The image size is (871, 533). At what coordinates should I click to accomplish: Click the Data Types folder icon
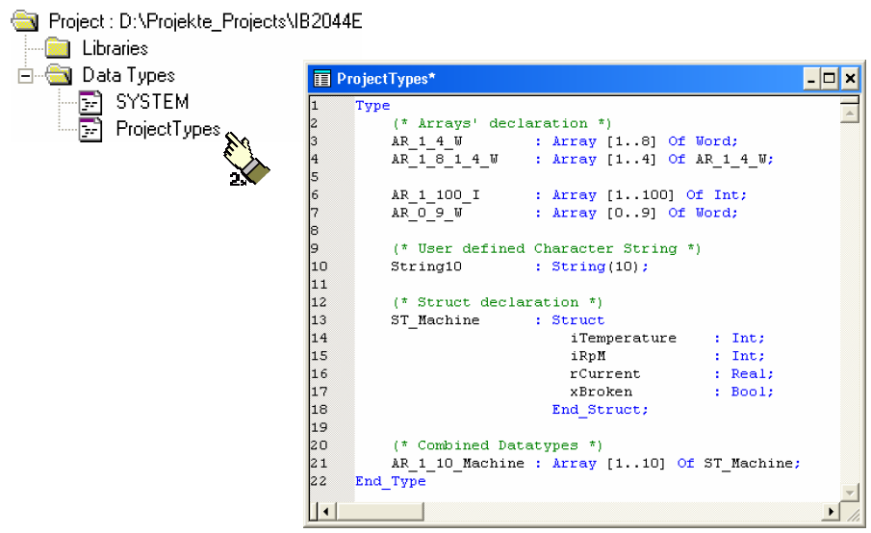(x=59, y=75)
